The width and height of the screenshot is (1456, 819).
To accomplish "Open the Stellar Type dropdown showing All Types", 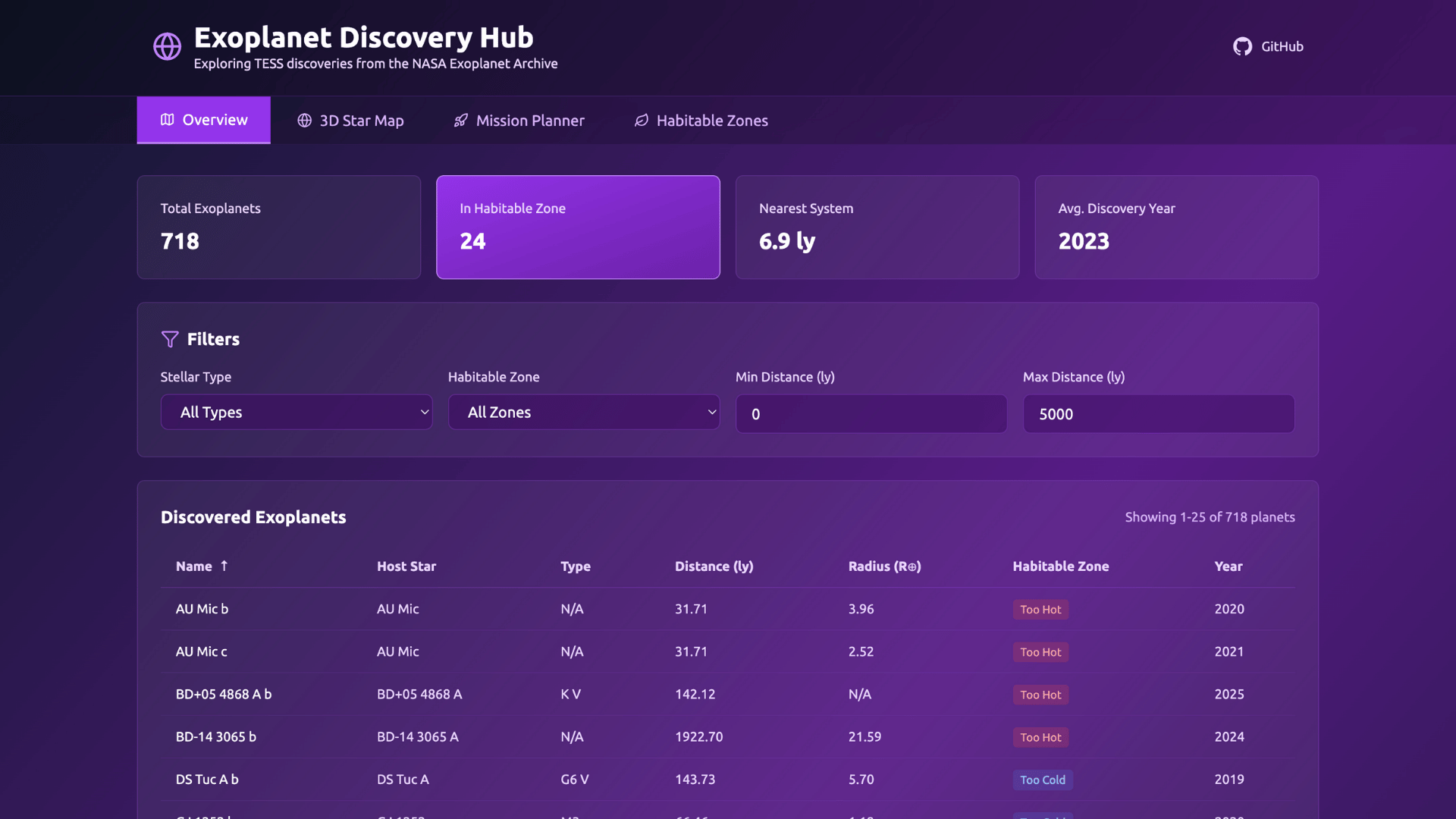I will (297, 412).
